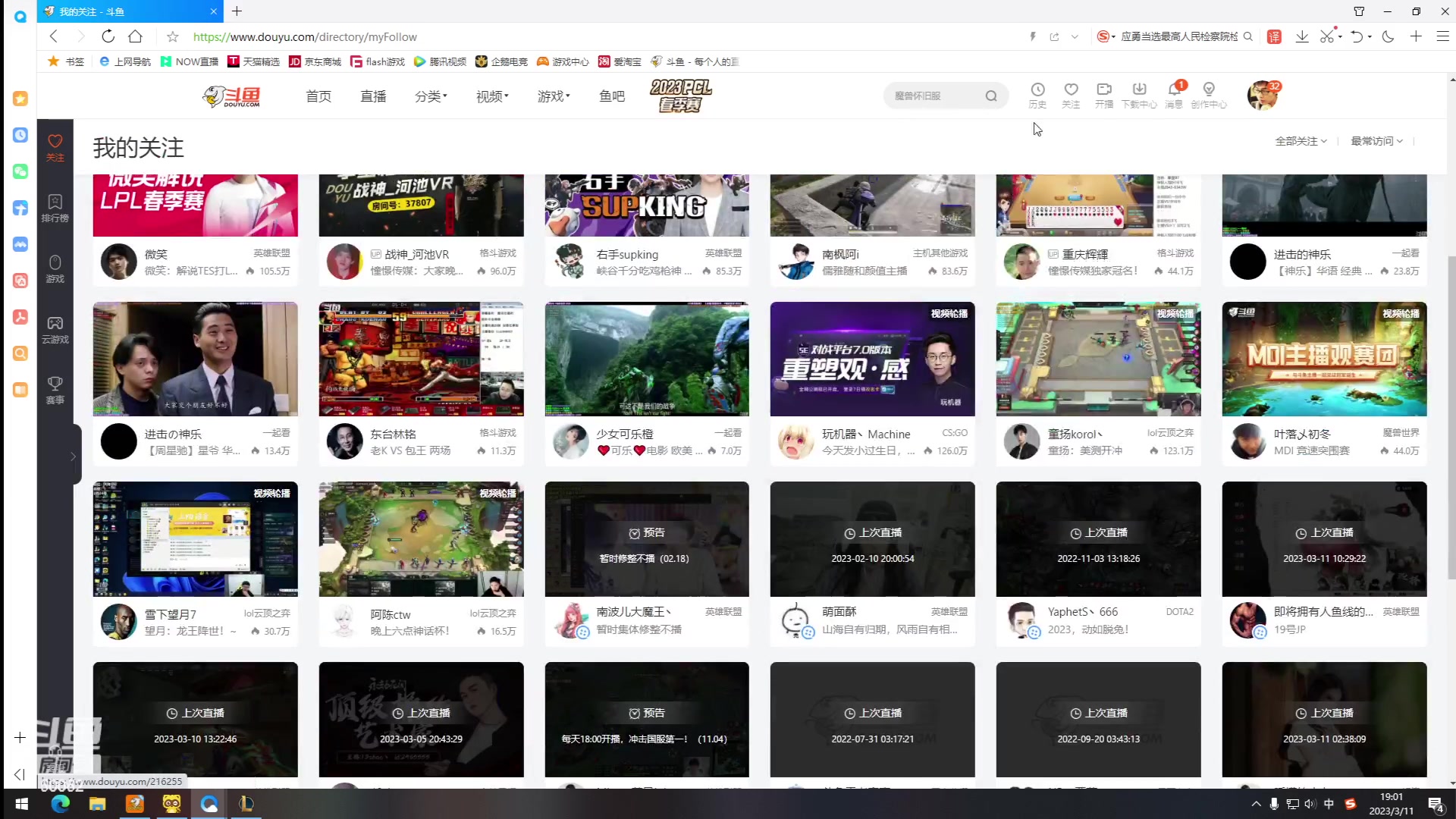1456x819 pixels.
Task: Open 右手supking channel link
Action: pyautogui.click(x=627, y=254)
